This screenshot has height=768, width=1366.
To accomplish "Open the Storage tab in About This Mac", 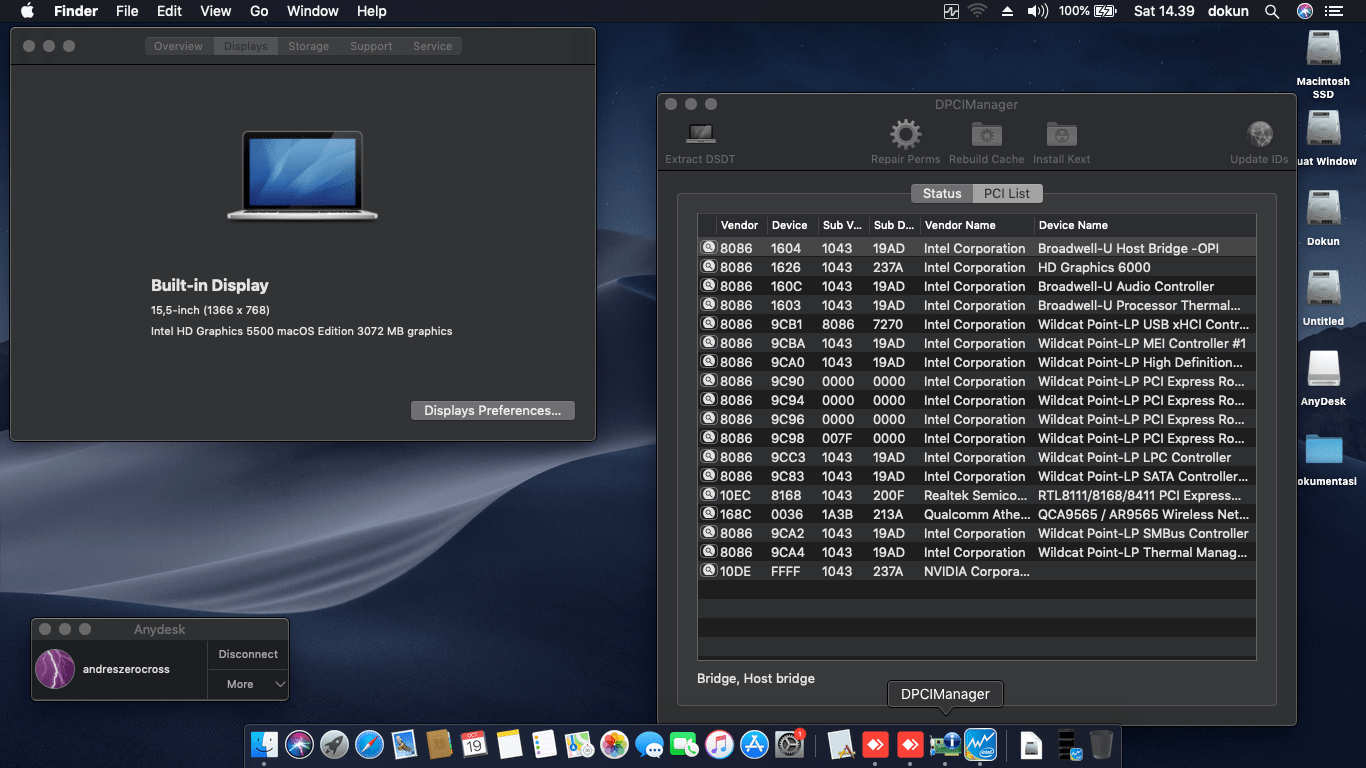I will pos(308,46).
